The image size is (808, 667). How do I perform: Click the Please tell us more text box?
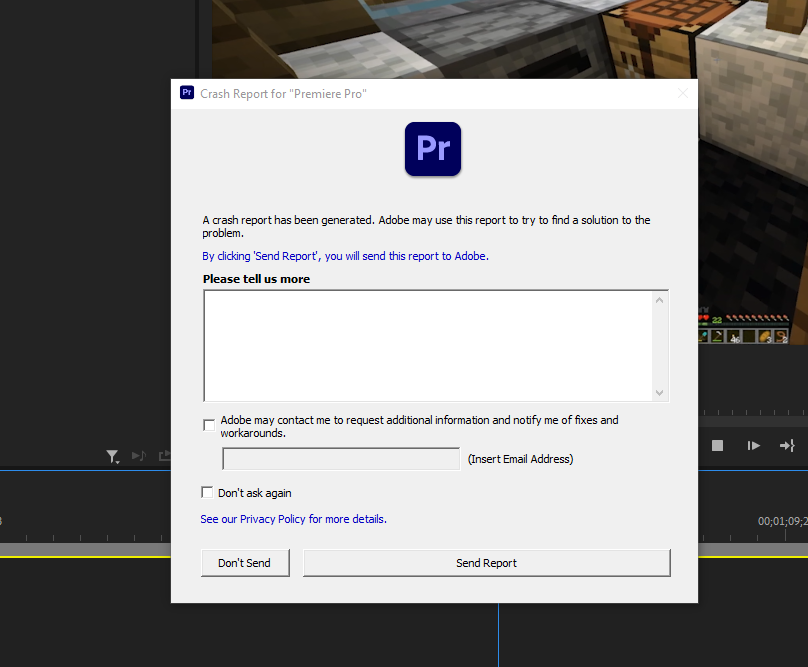click(428, 345)
